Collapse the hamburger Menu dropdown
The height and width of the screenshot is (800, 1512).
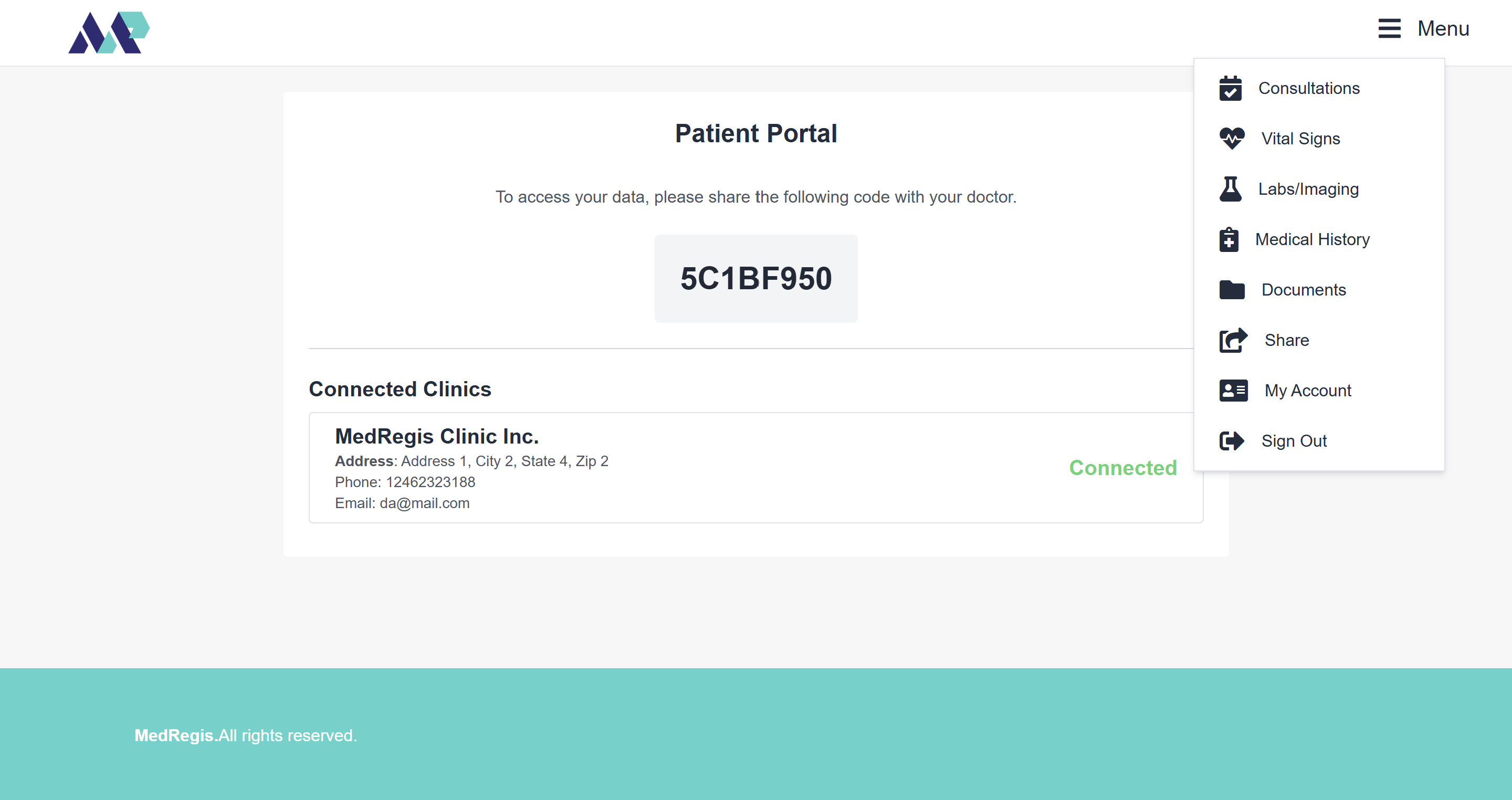(x=1423, y=28)
